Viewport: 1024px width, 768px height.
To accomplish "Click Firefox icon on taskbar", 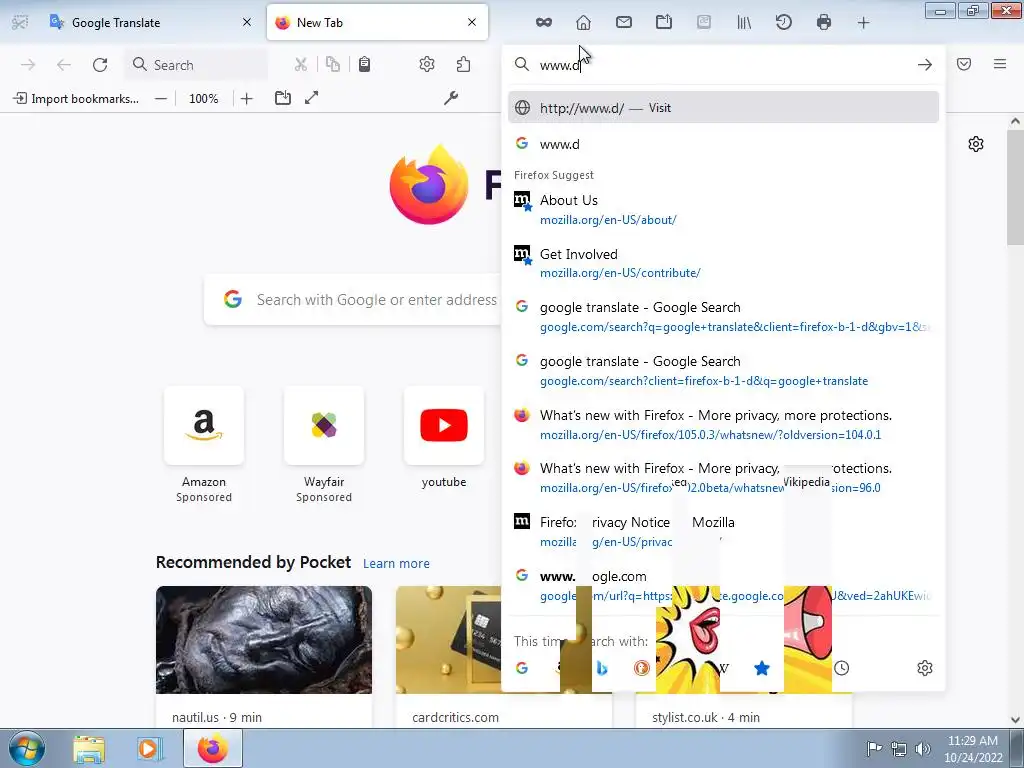I will (x=213, y=748).
